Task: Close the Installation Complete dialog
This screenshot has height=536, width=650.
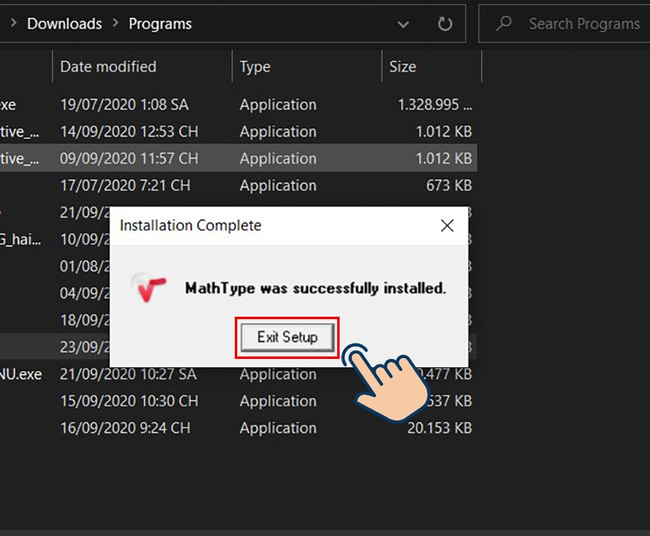Action: 447,226
